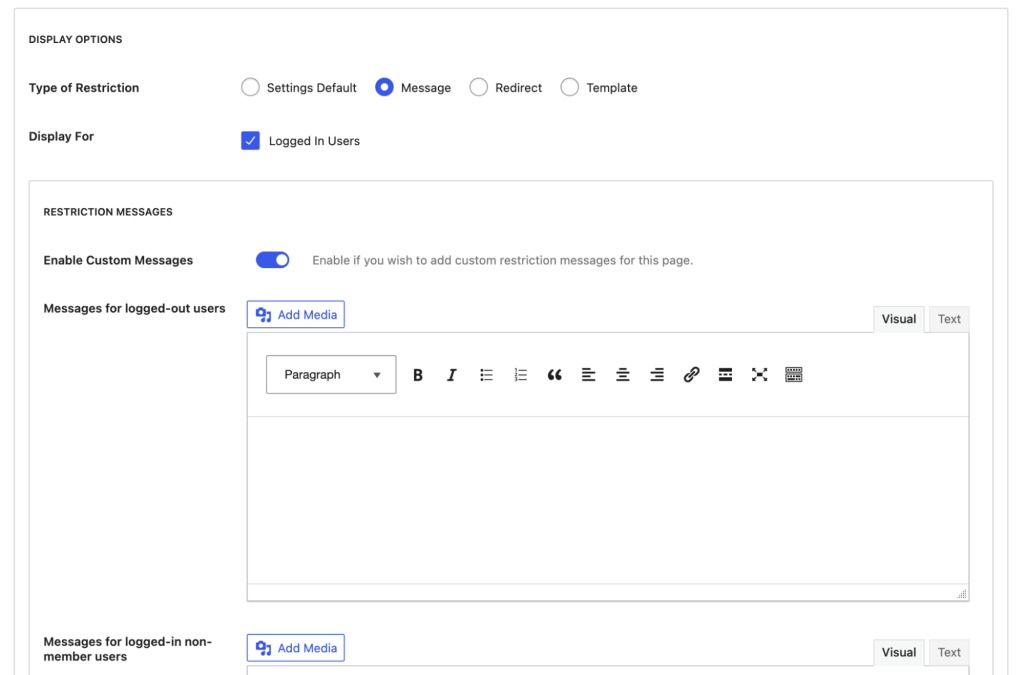
Task: Align text to the center
Action: click(622, 374)
